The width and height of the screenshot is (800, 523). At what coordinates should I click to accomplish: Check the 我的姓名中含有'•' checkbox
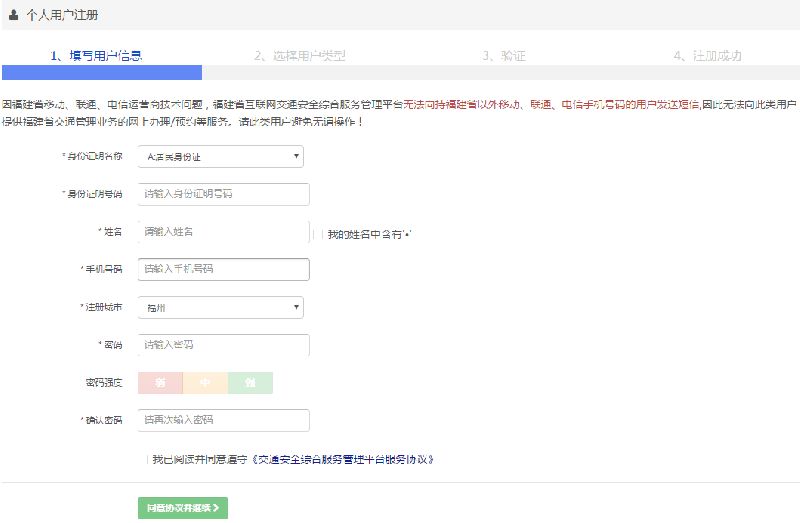321,233
